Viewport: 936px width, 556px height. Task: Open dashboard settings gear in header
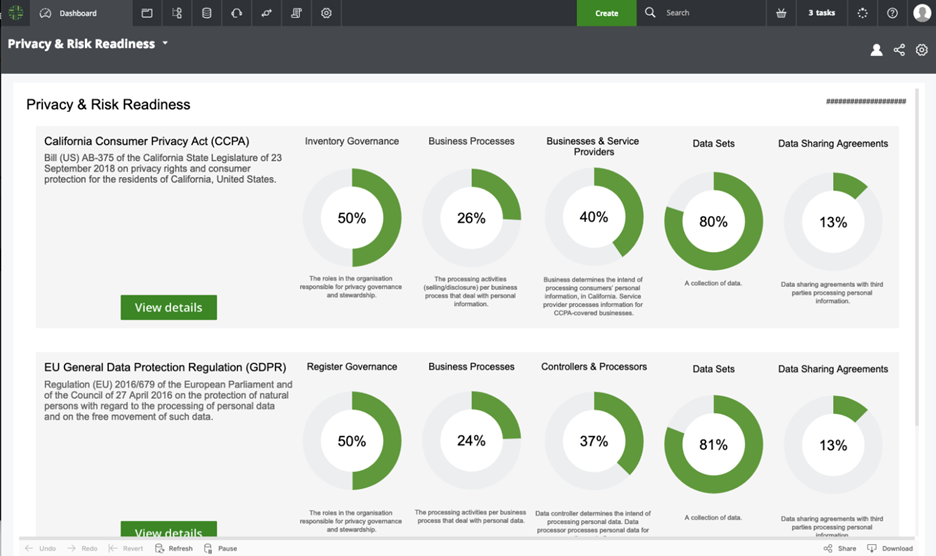pyautogui.click(x=922, y=50)
